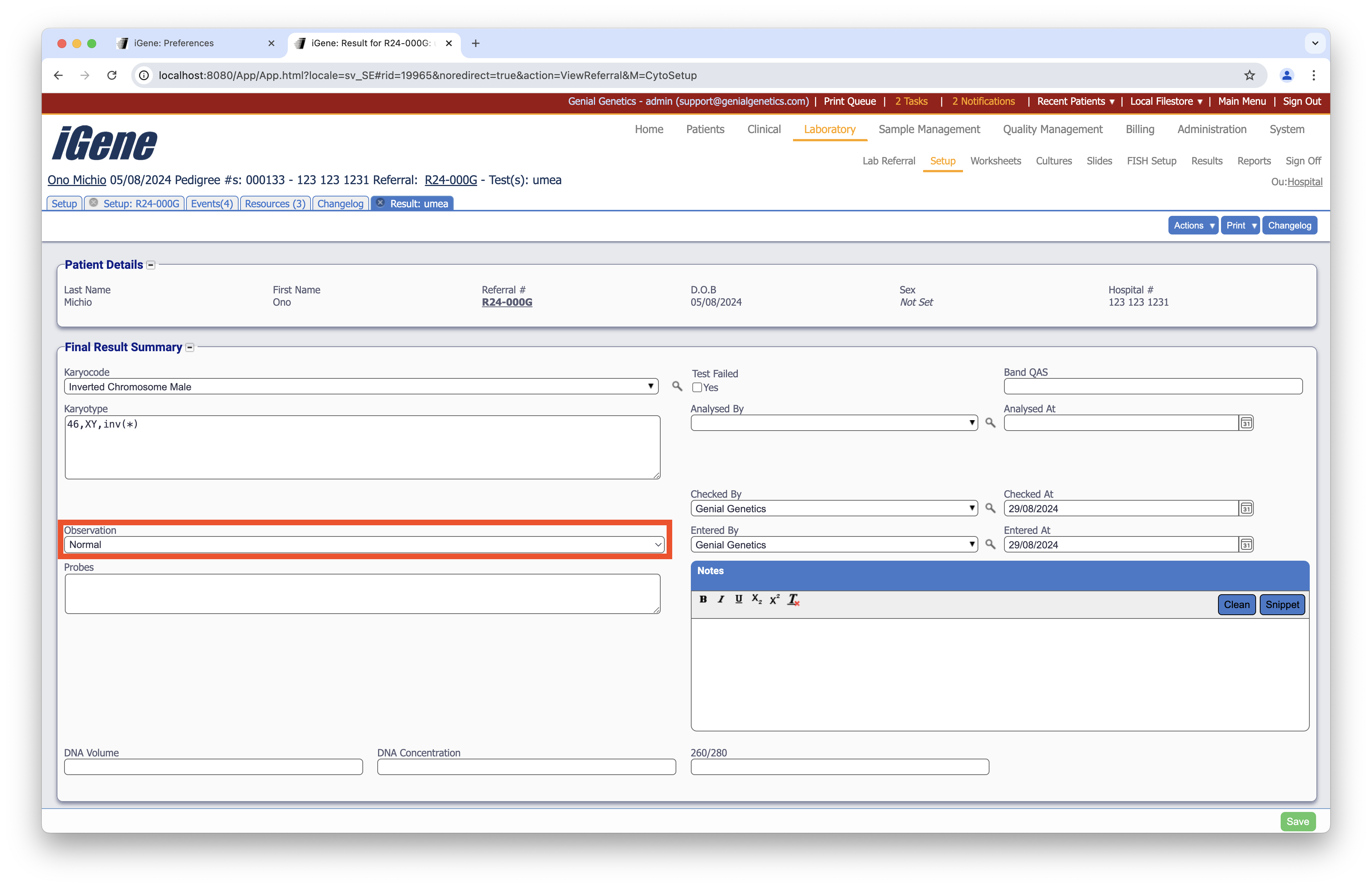Image resolution: width=1372 pixels, height=888 pixels.
Task: Toggle italic formatting in Notes toolbar
Action: click(721, 599)
